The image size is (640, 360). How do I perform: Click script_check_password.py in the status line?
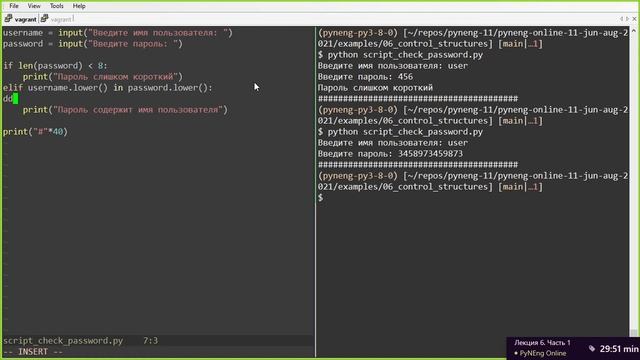click(x=63, y=341)
